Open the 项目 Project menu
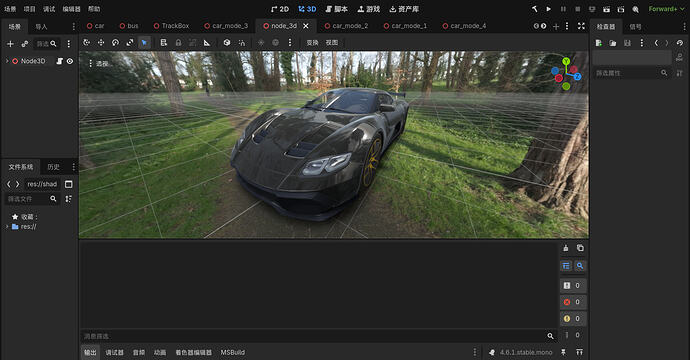Image resolution: width=690 pixels, height=360 pixels. tap(29, 9)
